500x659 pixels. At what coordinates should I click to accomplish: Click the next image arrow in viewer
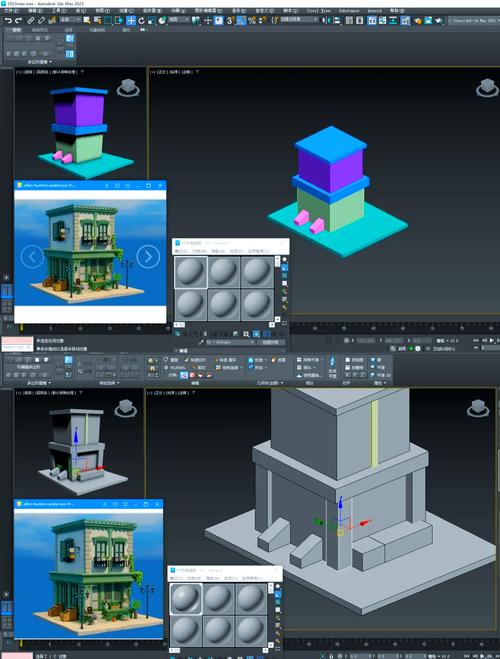coord(148,256)
